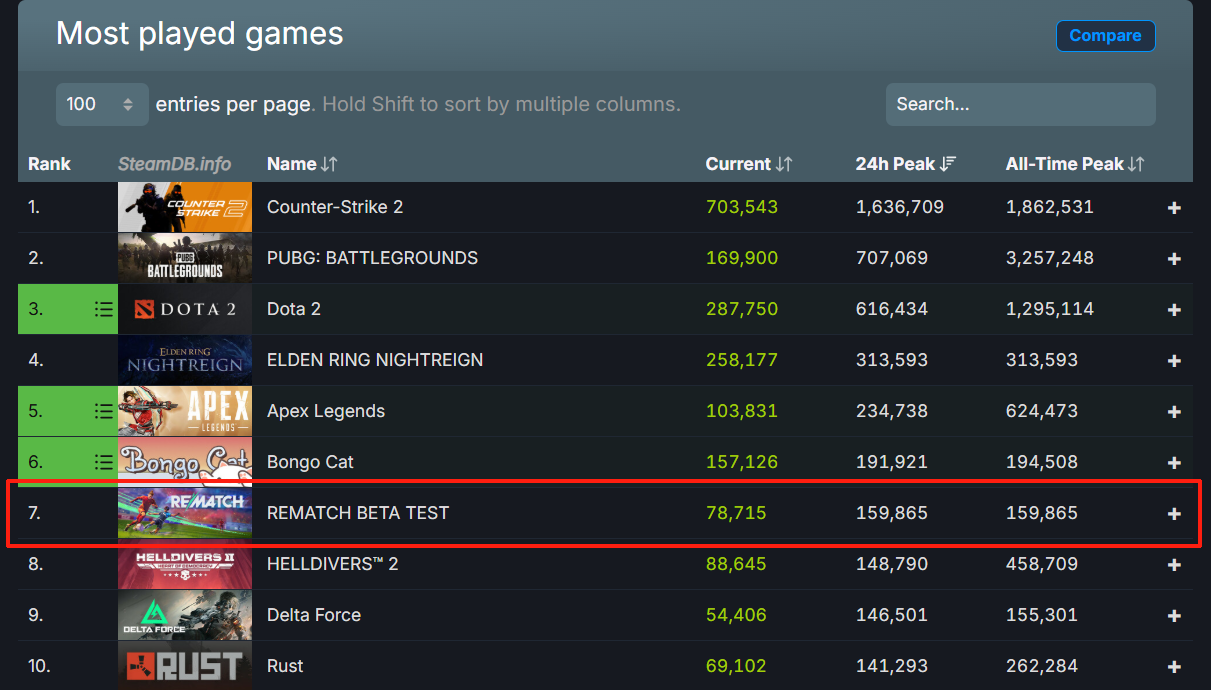
Task: Add Dota 2 using its plus icon
Action: pos(1174,310)
